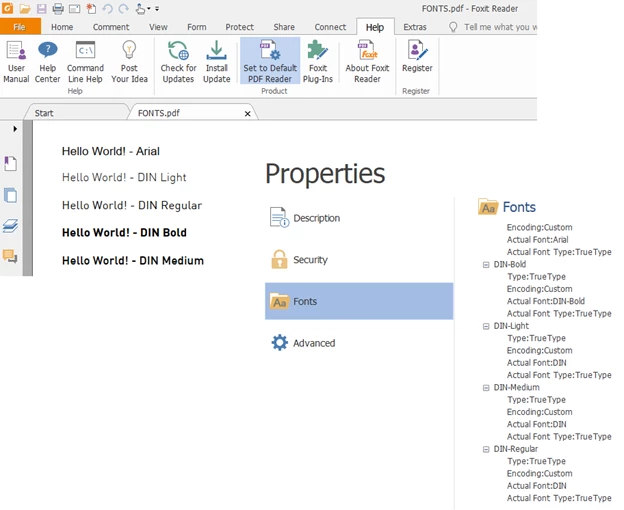This screenshot has height=510, width=624.
Task: Click 'Hello World! - DIN Bold' text
Action: (x=124, y=232)
